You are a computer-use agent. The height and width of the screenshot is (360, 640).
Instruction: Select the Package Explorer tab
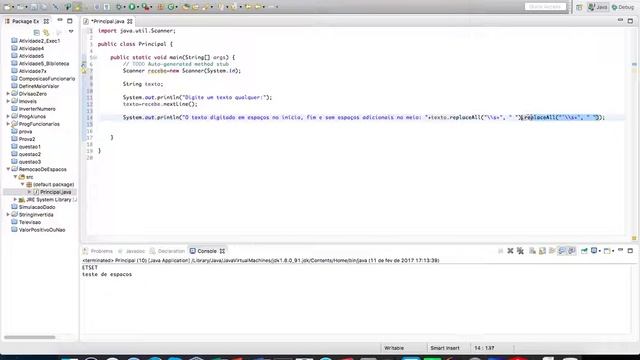27,21
